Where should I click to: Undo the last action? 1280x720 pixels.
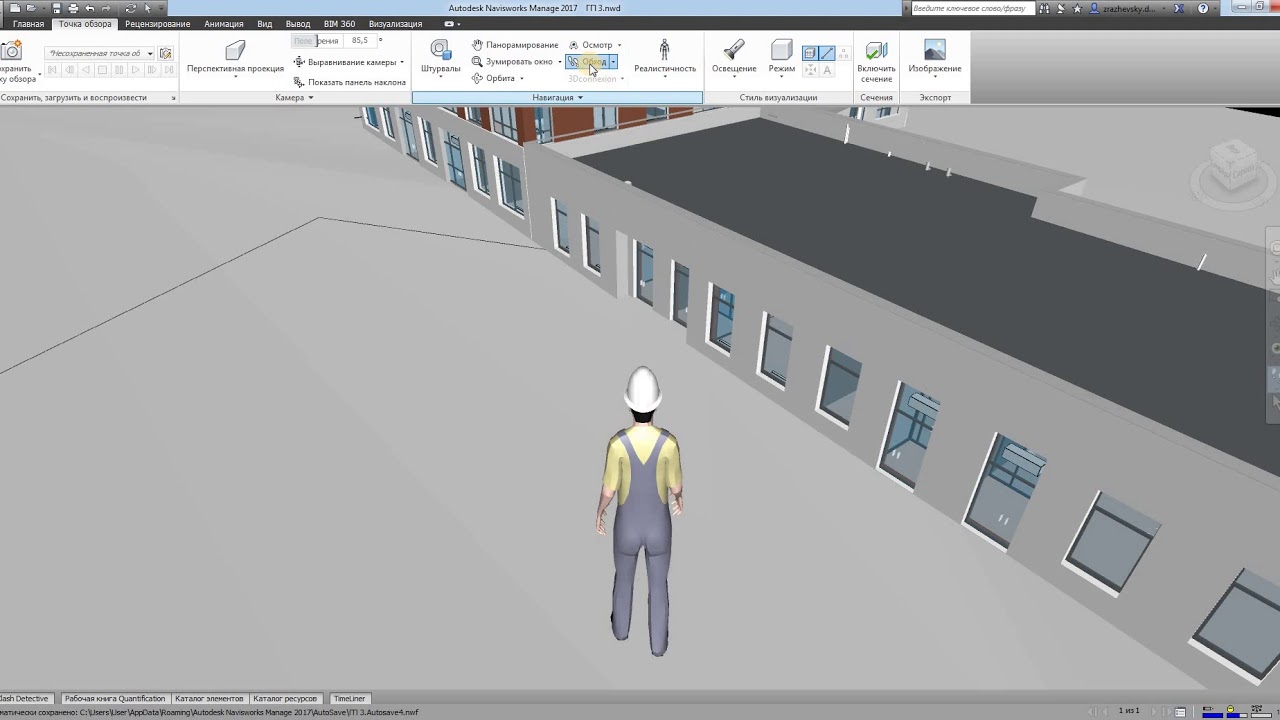(90, 8)
